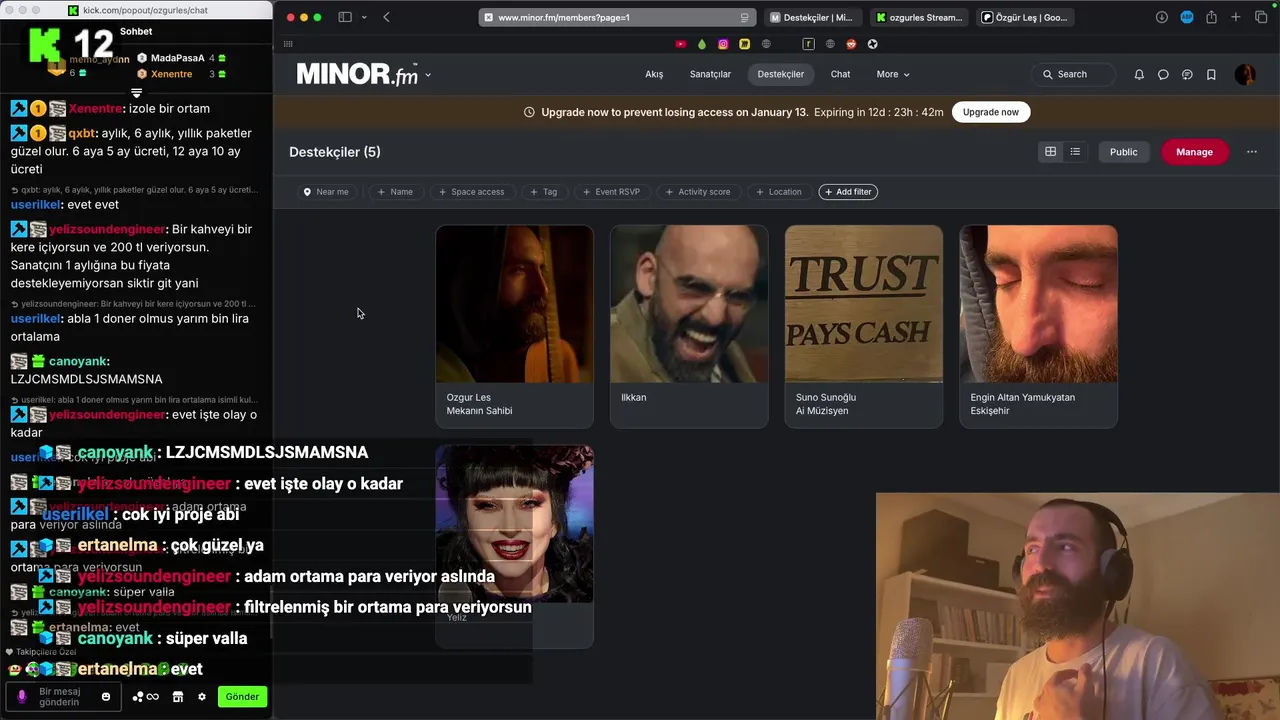The height and width of the screenshot is (720, 1280).
Task: Open the Suno Sunoğlu member card
Action: point(864,326)
